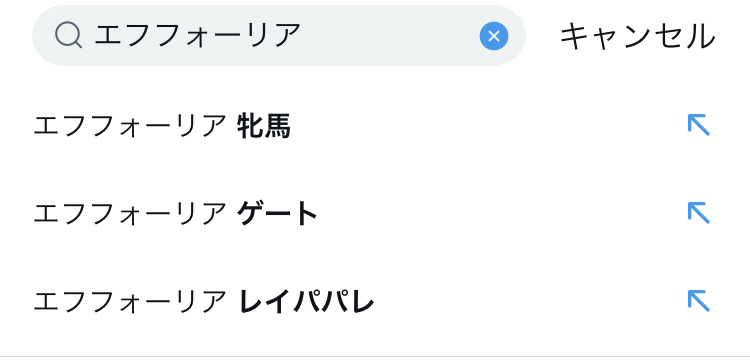Click エフフォーリア prefix in the ゲート suggestion
This screenshot has width=750, height=360.
coord(130,214)
